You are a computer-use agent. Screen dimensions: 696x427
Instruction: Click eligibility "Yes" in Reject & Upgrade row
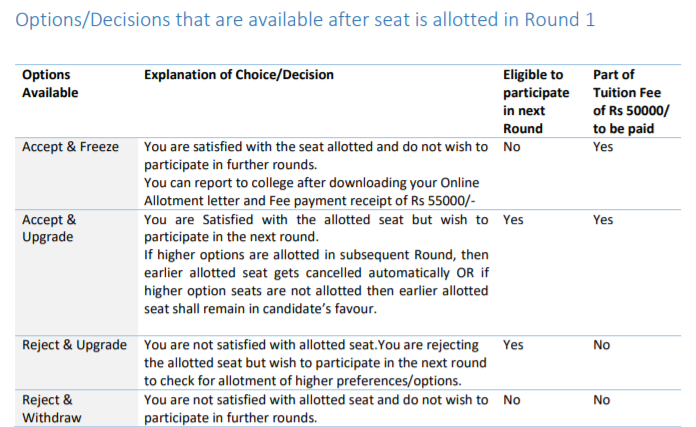(514, 345)
